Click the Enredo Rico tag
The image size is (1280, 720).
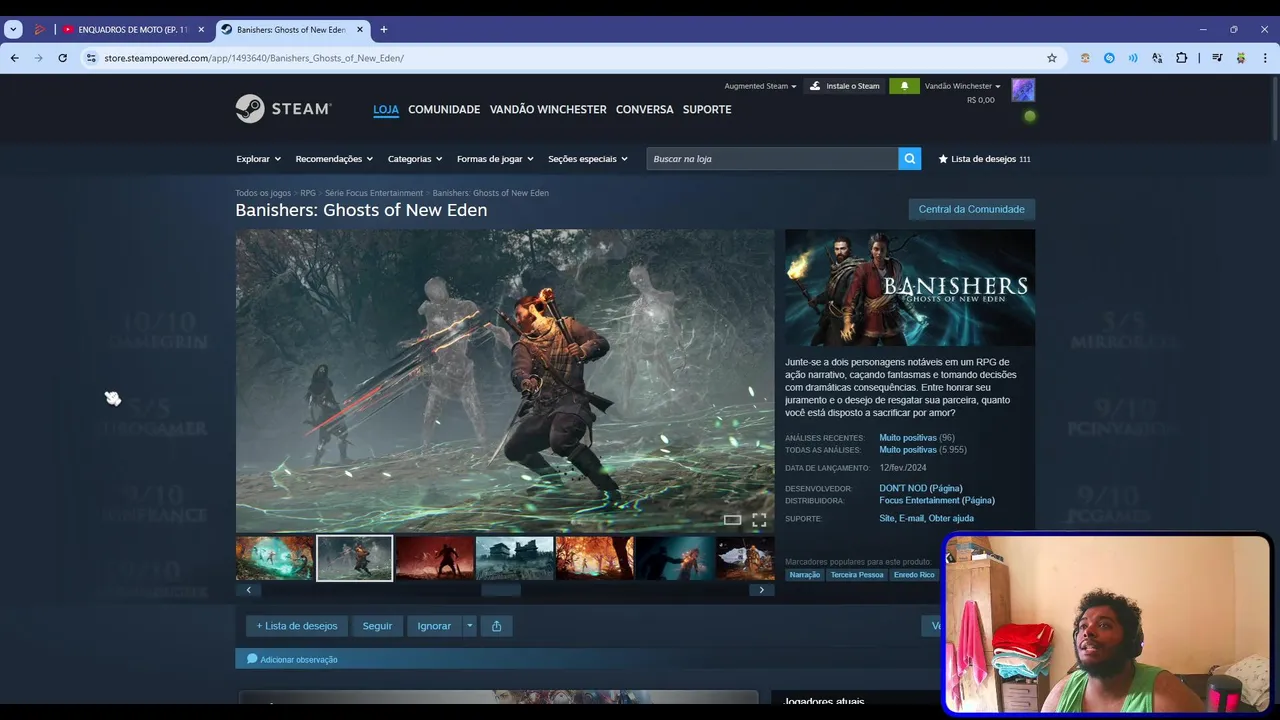click(x=914, y=575)
